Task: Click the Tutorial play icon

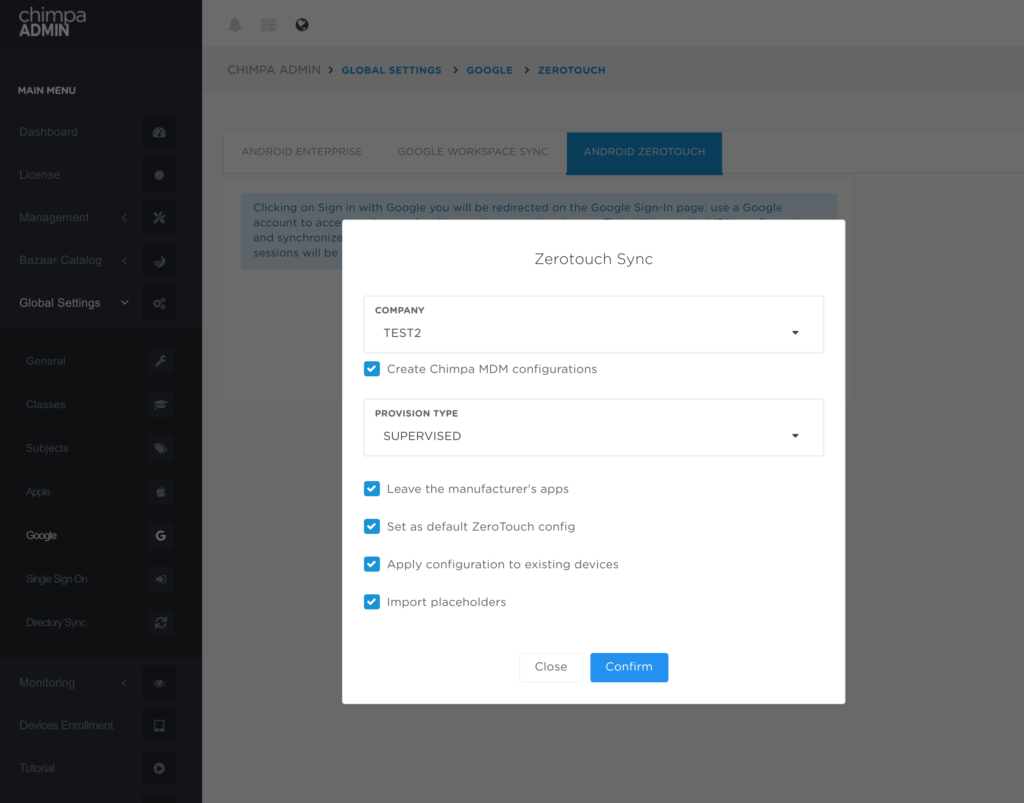Action: pos(159,768)
